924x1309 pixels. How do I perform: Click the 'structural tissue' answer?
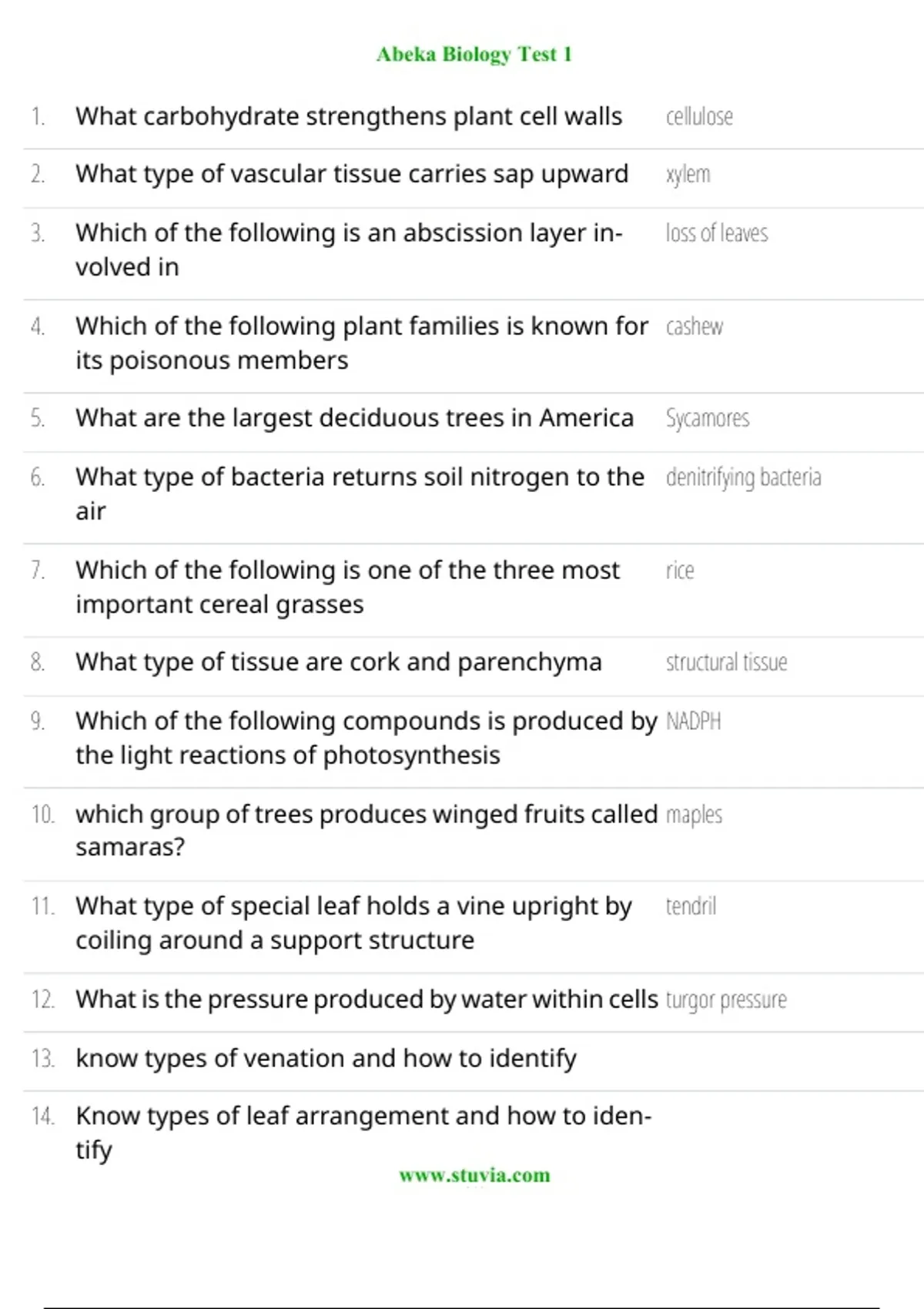point(726,663)
